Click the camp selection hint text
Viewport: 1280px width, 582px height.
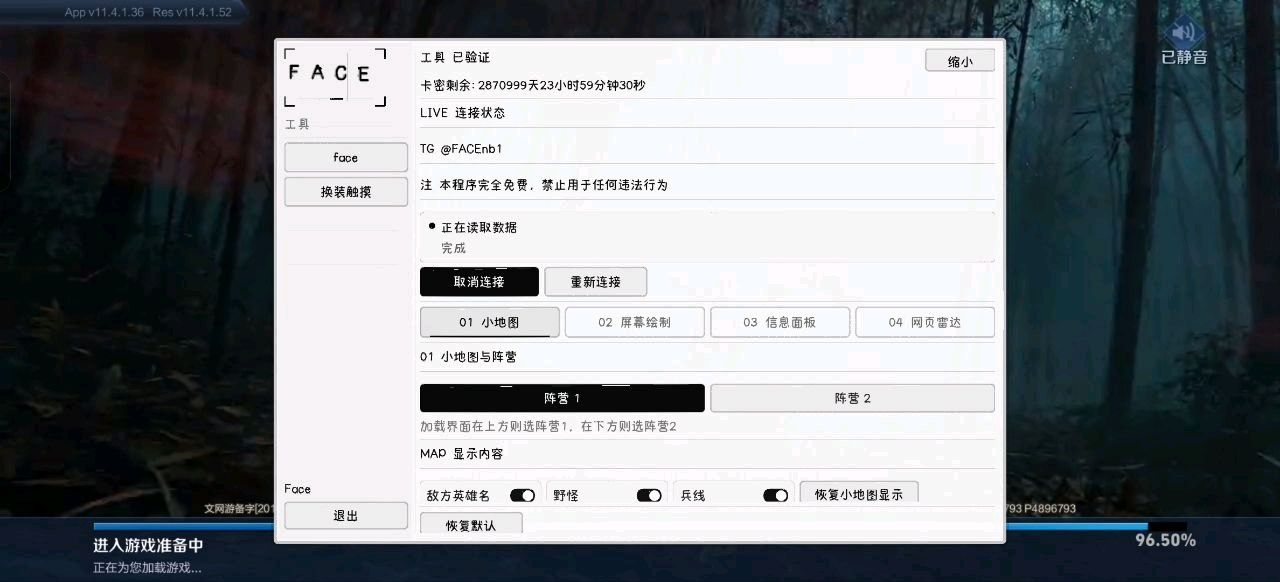pos(549,426)
